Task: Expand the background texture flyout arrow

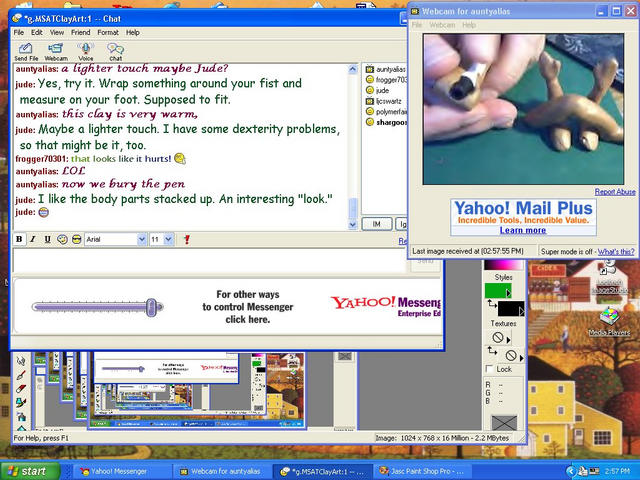Action: click(521, 358)
